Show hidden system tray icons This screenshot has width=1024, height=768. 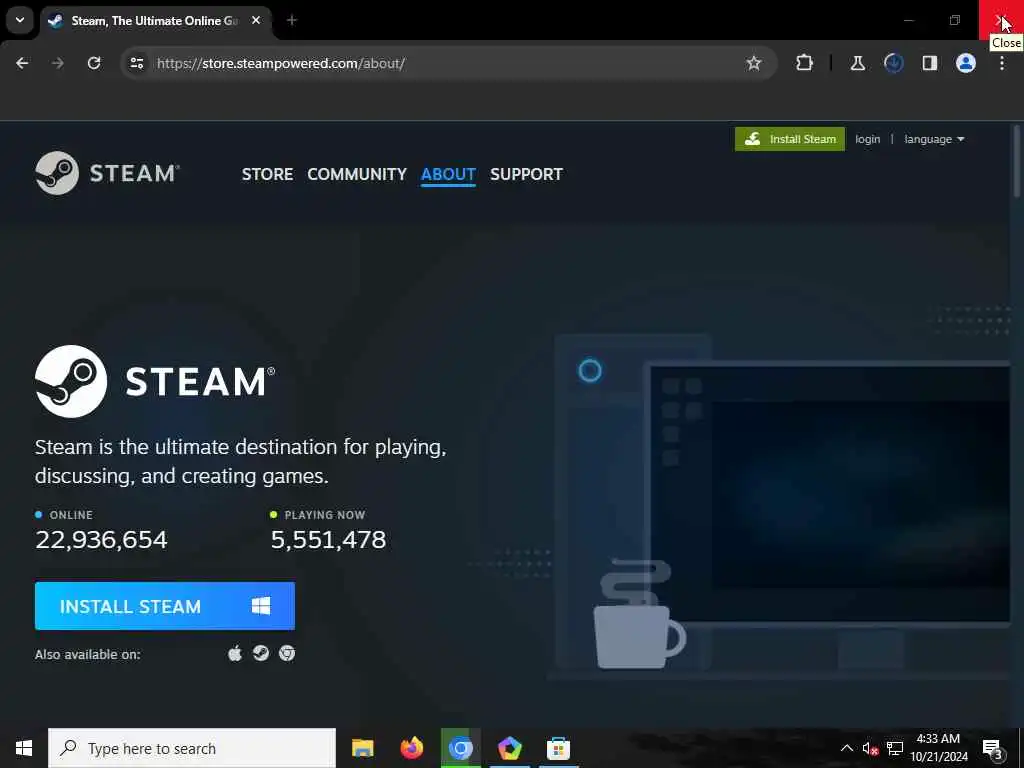click(x=846, y=748)
